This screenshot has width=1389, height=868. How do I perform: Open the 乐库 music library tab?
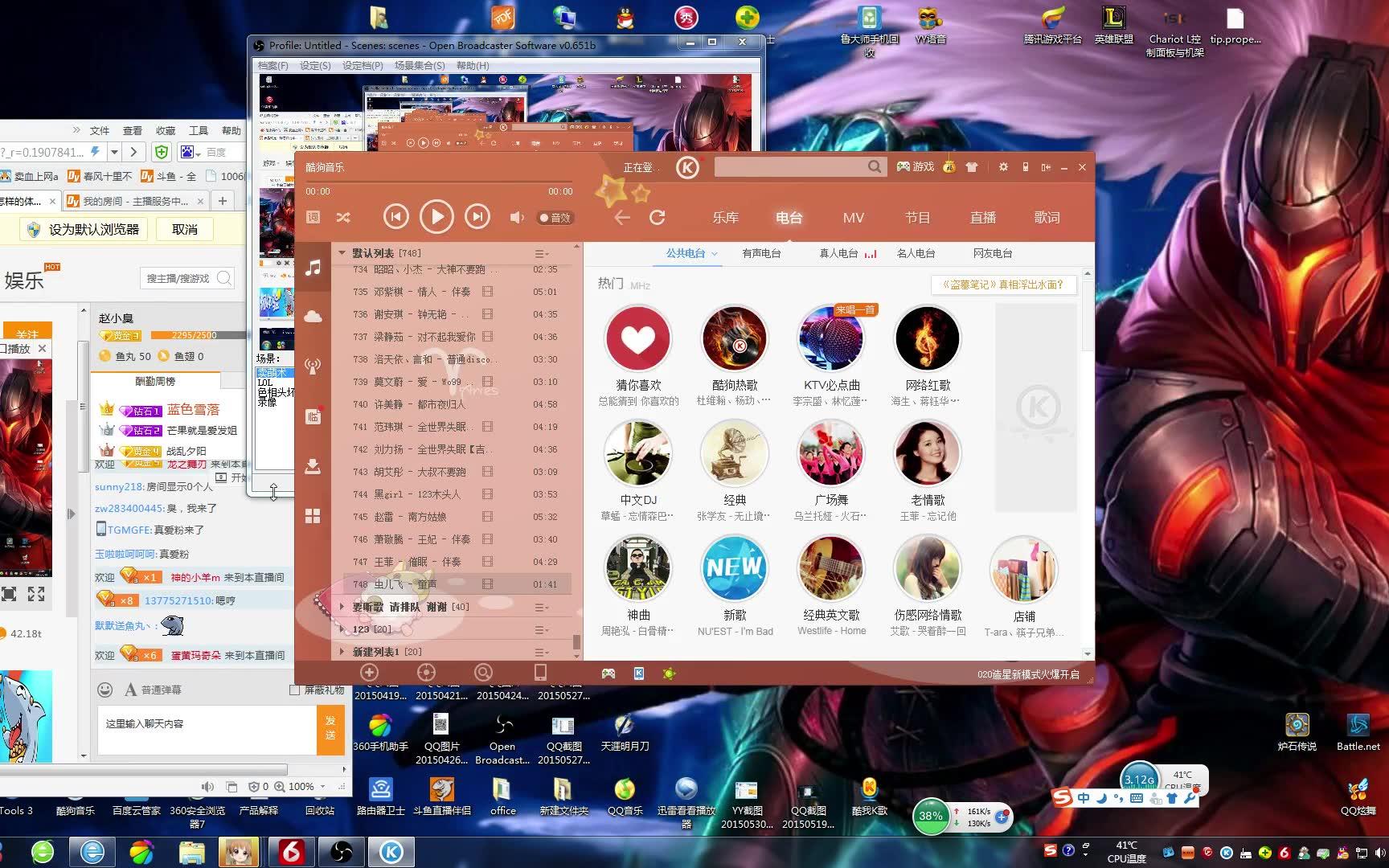[725, 218]
